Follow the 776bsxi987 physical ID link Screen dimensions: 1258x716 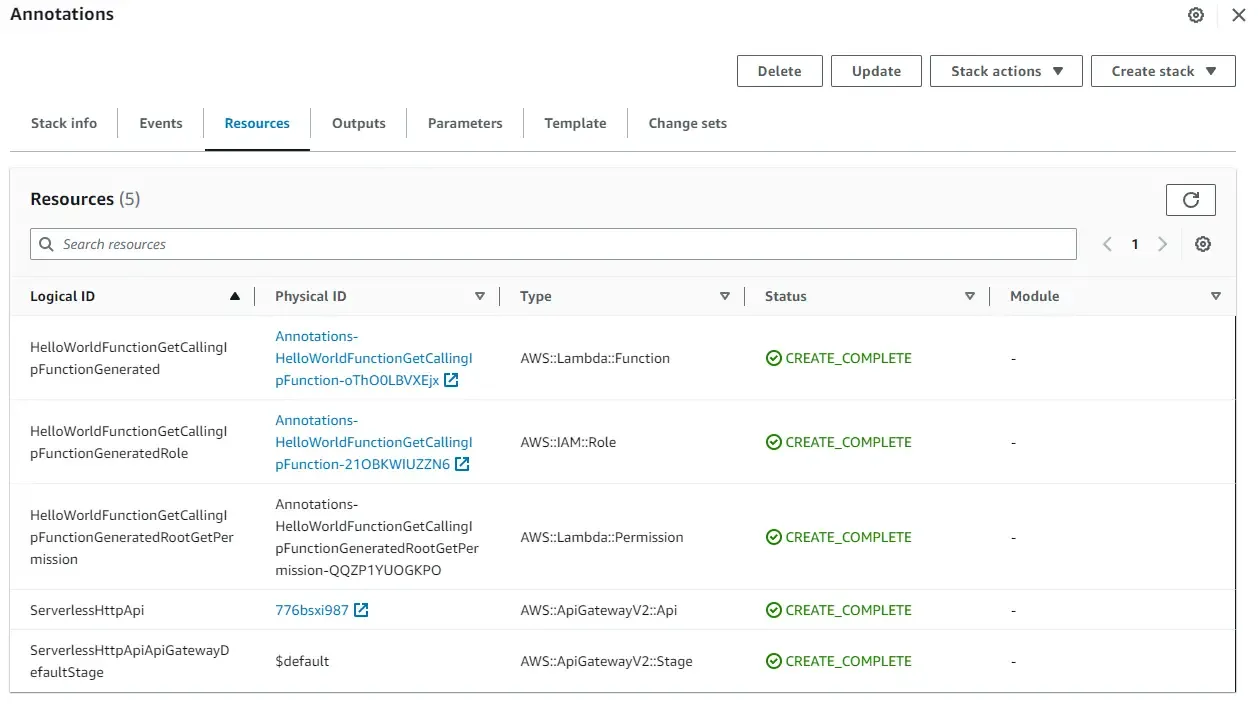click(x=306, y=609)
